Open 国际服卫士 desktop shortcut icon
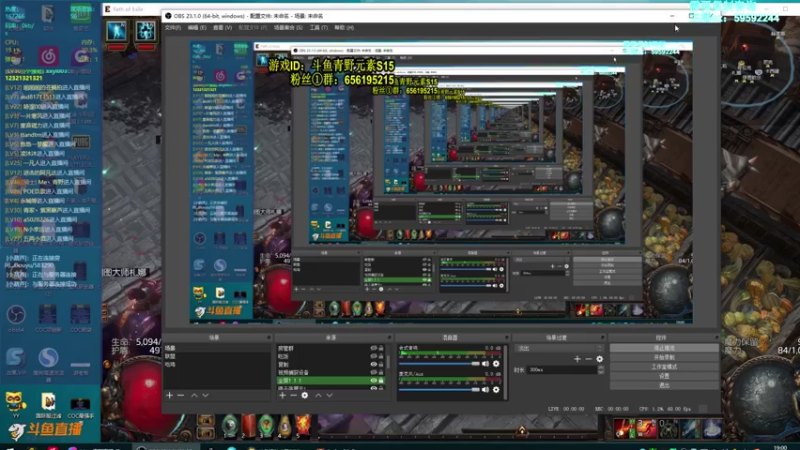The image size is (800, 450). [48, 402]
